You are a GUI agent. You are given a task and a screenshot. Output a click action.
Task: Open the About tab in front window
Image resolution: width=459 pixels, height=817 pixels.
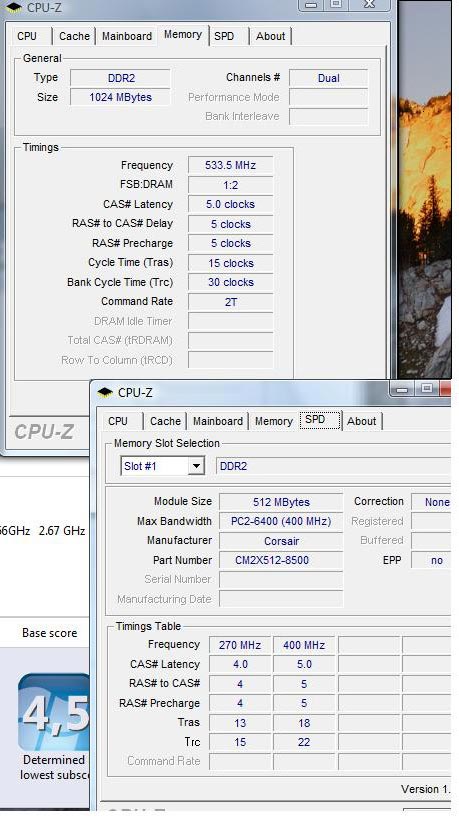pos(362,421)
